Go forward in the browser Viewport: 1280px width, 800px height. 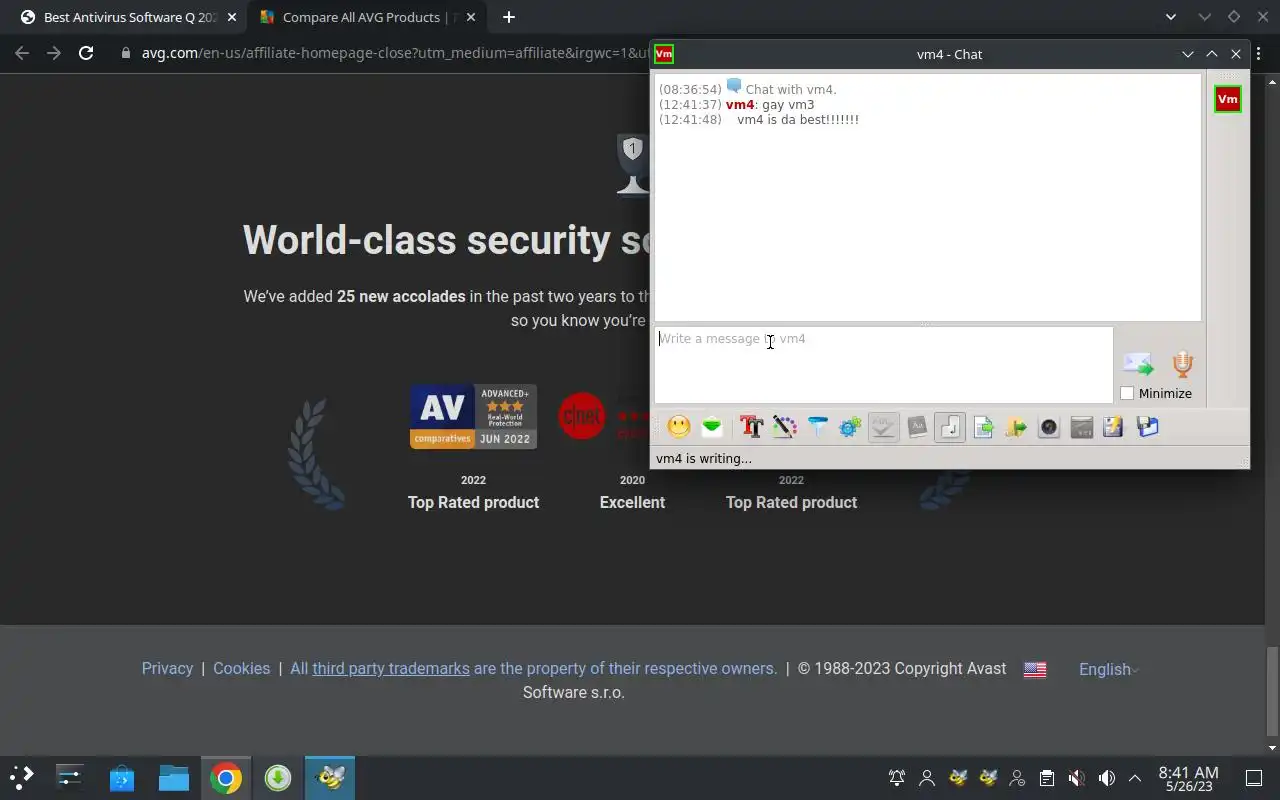[x=54, y=53]
